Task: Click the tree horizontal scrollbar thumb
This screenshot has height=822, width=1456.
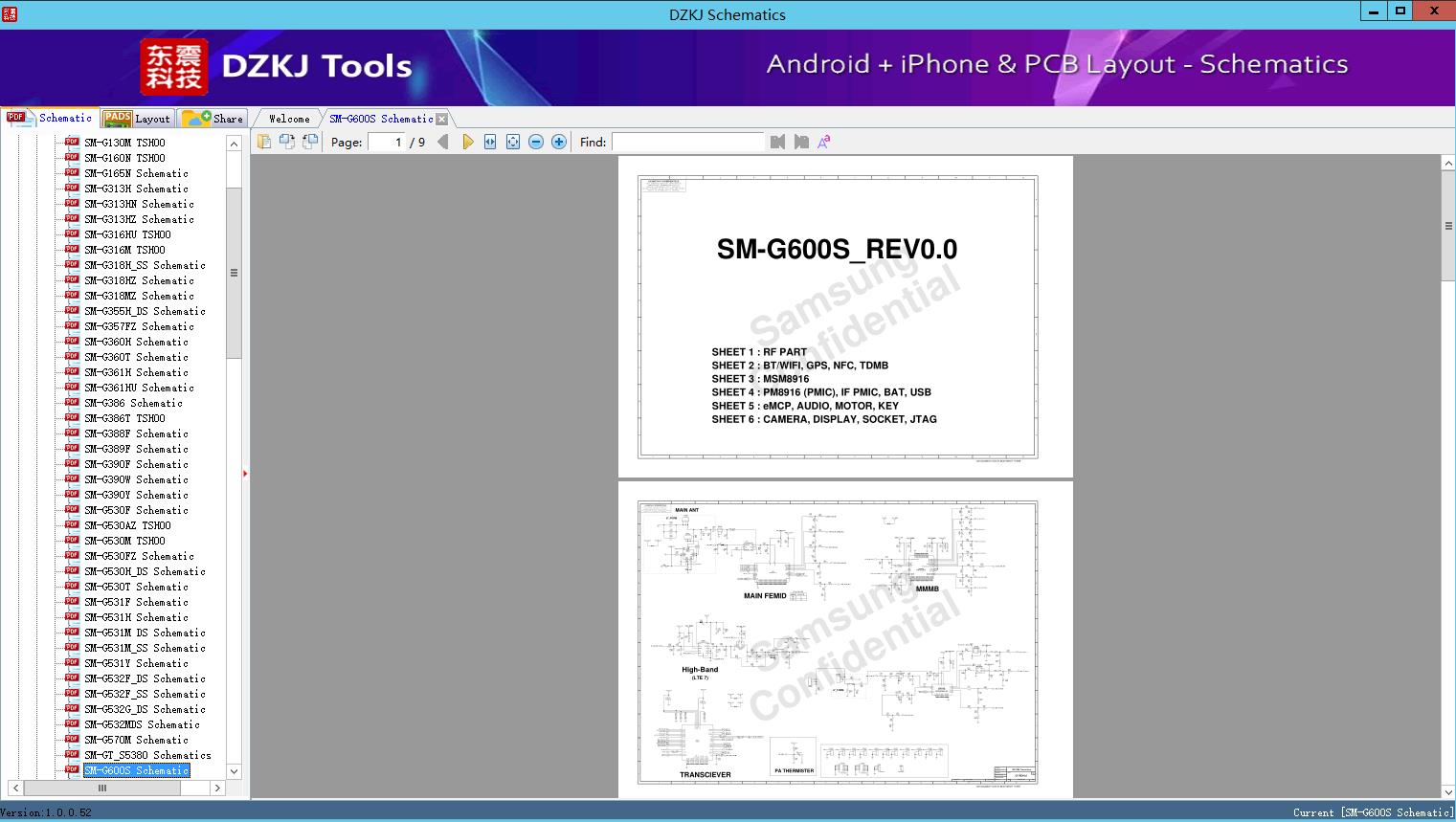Action: click(102, 788)
